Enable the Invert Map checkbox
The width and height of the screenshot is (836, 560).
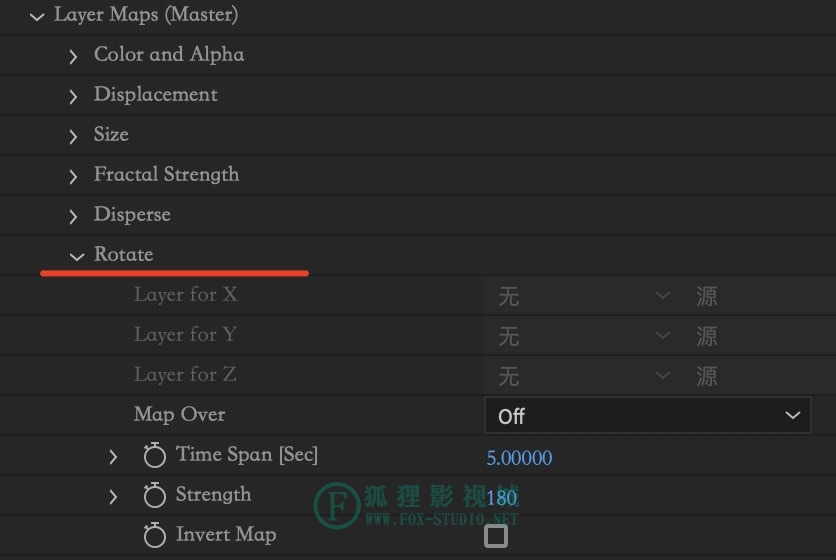[x=496, y=536]
